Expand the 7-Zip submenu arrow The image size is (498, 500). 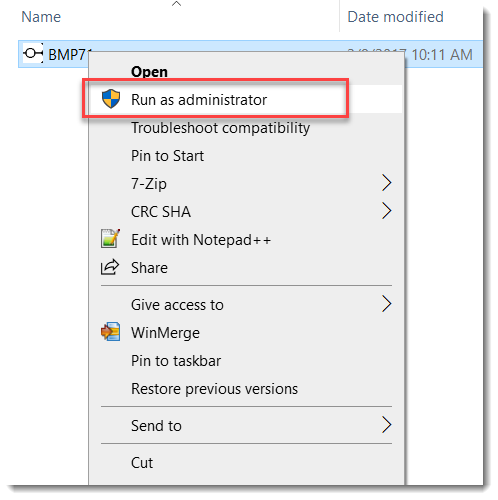pos(386,183)
